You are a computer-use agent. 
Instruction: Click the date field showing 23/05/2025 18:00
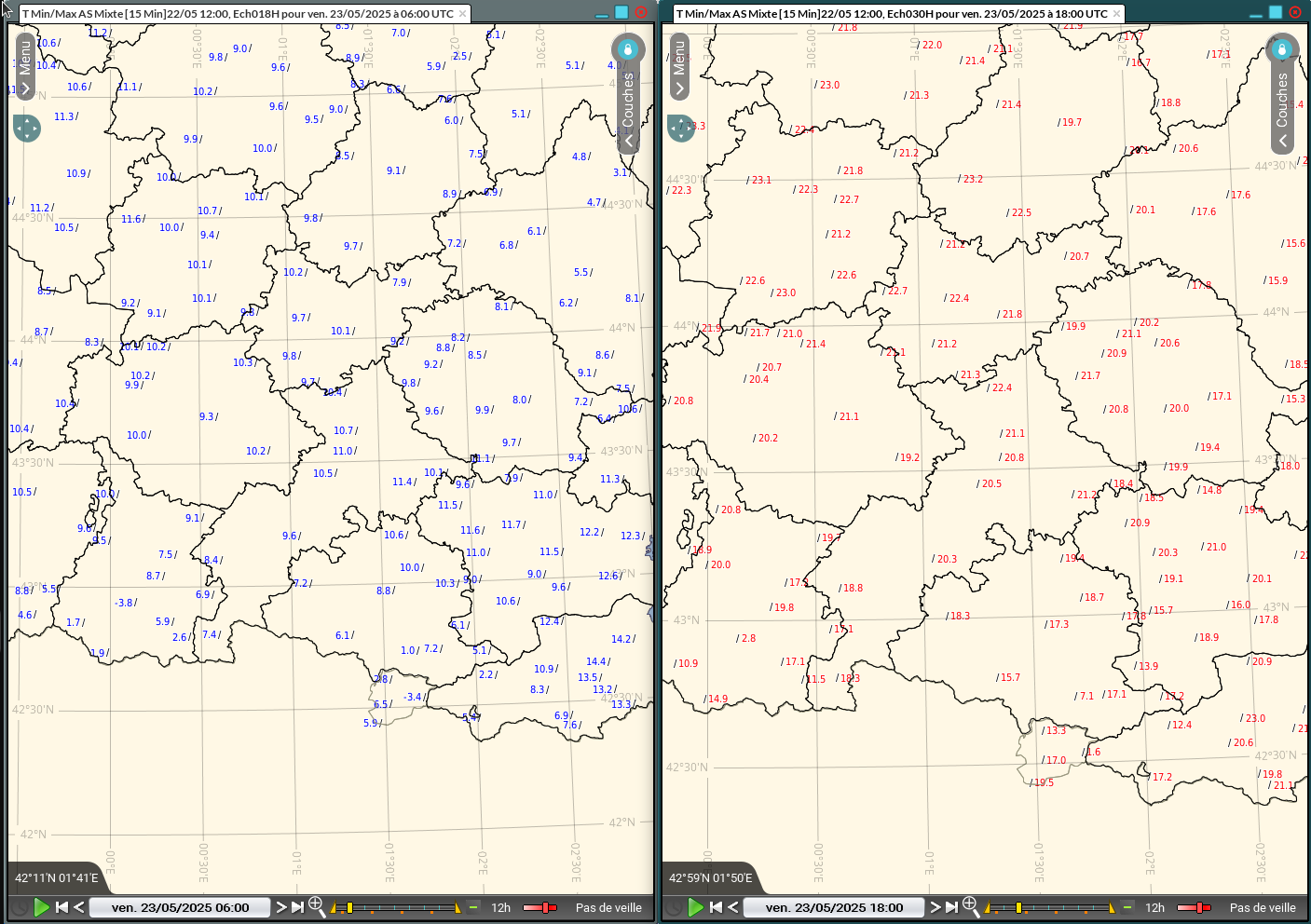834,907
